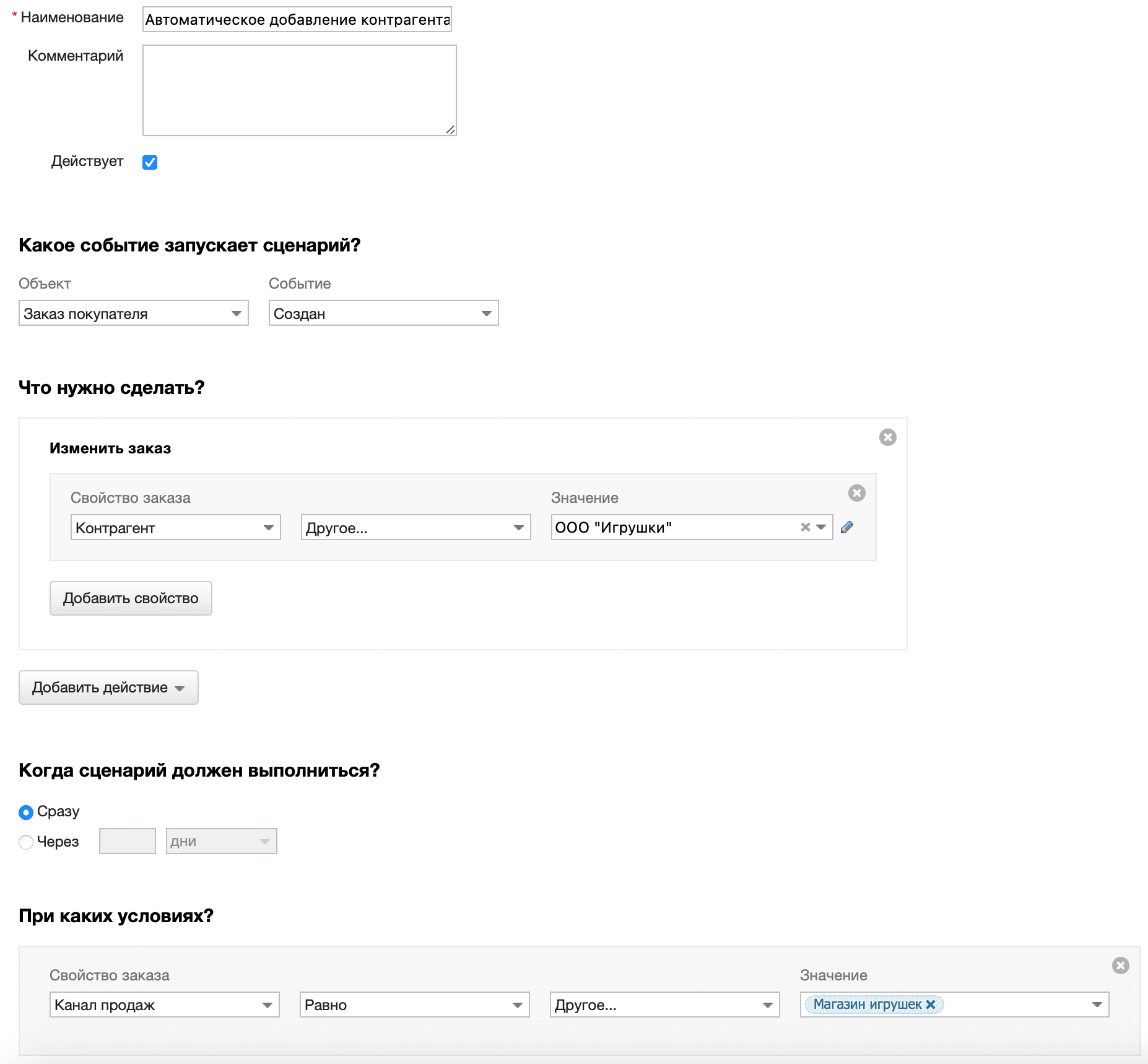The image size is (1148, 1064).
Task: Click into the 'Наименование' text field
Action: pos(297,20)
